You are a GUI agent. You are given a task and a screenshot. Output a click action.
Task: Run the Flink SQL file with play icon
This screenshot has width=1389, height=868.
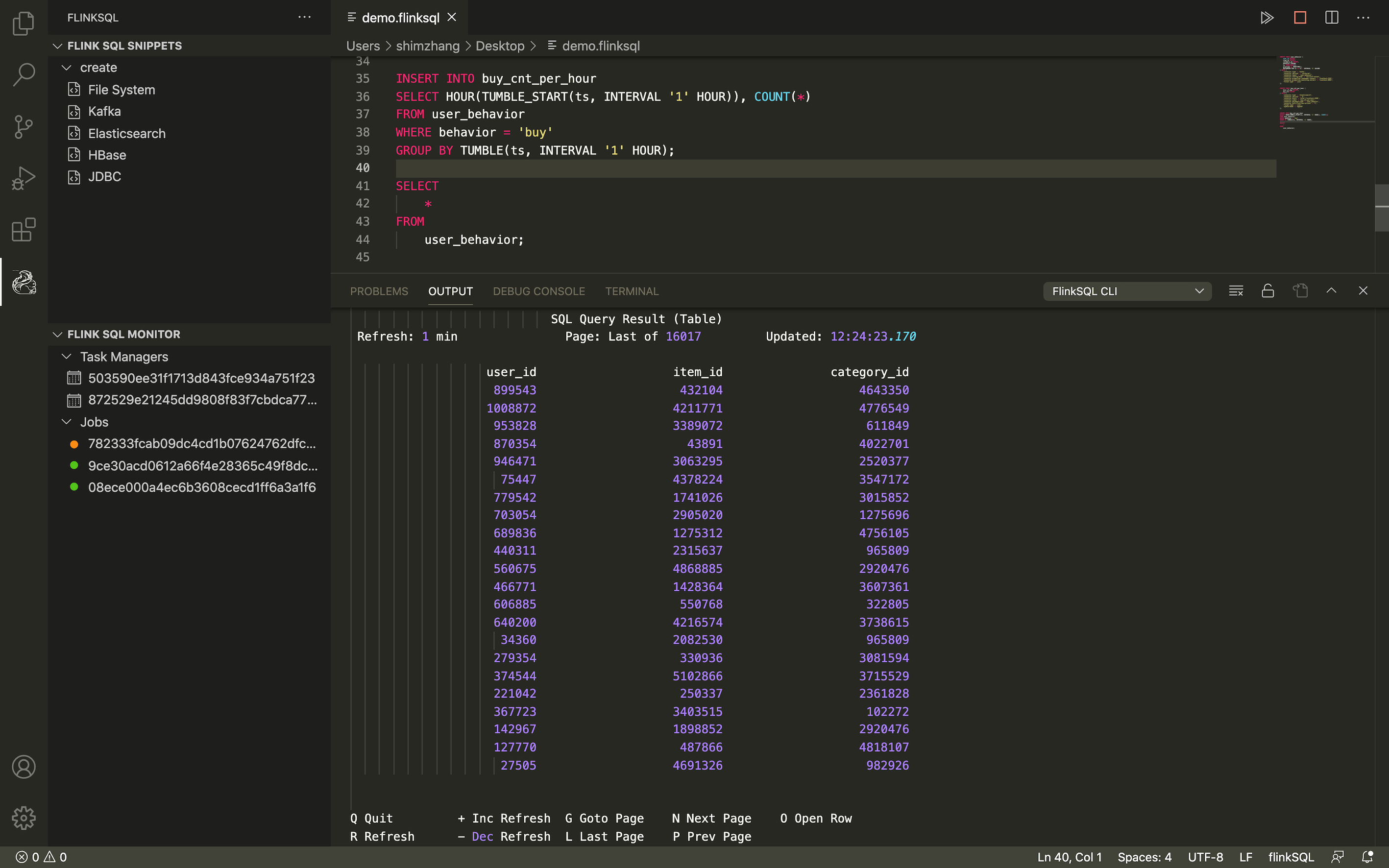click(x=1267, y=18)
